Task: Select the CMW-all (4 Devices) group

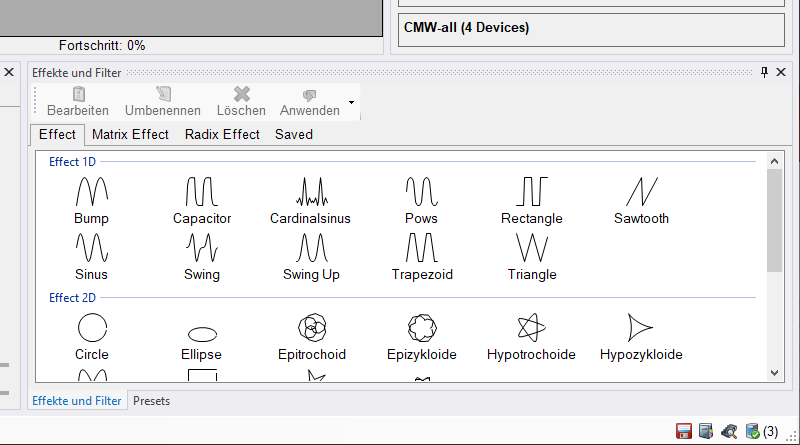Action: [x=591, y=29]
